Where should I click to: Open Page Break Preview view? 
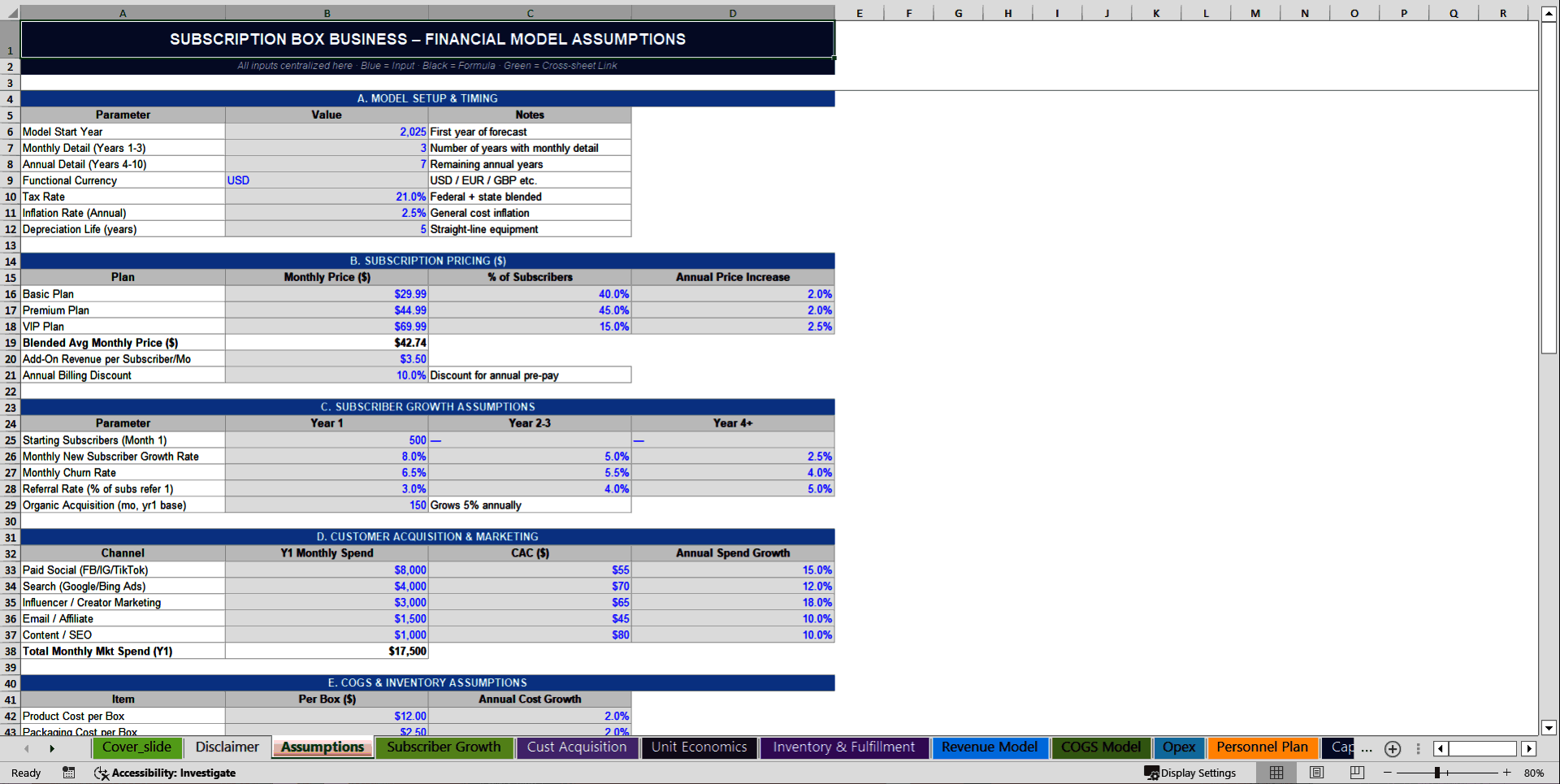pos(1355,773)
